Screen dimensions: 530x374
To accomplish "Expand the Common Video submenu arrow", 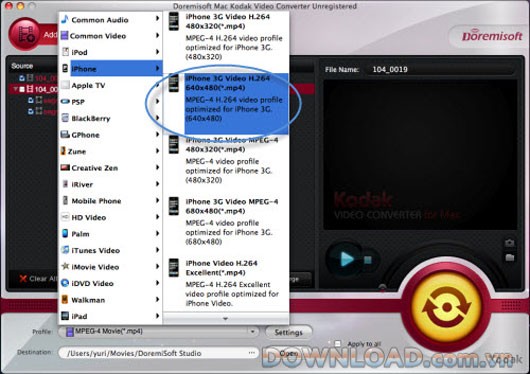I will coord(157,35).
